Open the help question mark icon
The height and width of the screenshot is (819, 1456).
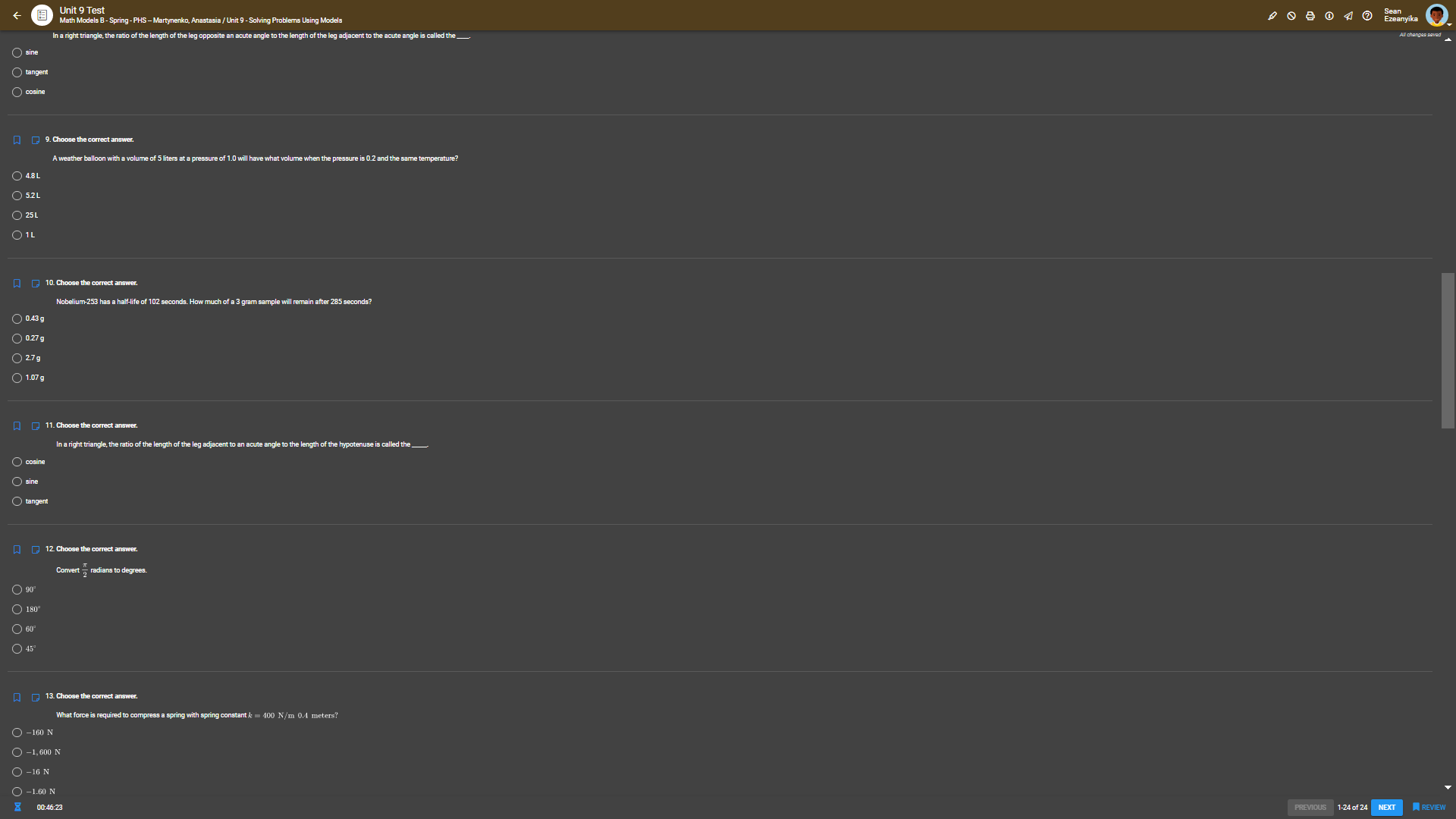(x=1367, y=16)
